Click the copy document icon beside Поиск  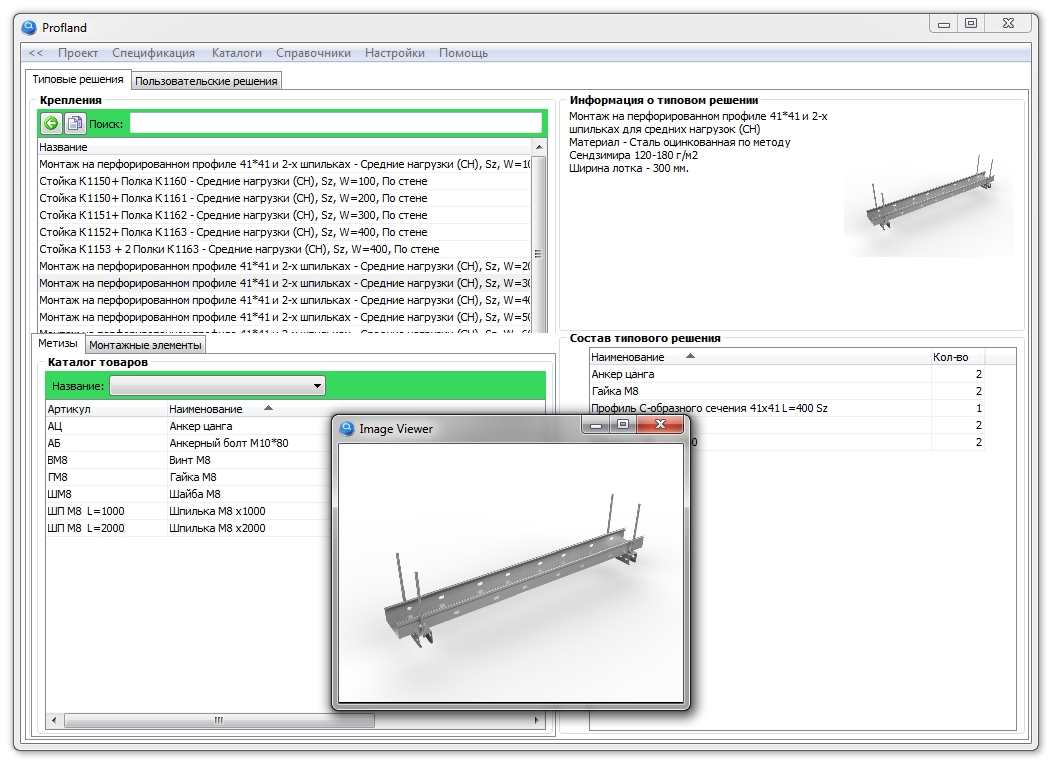coord(74,123)
